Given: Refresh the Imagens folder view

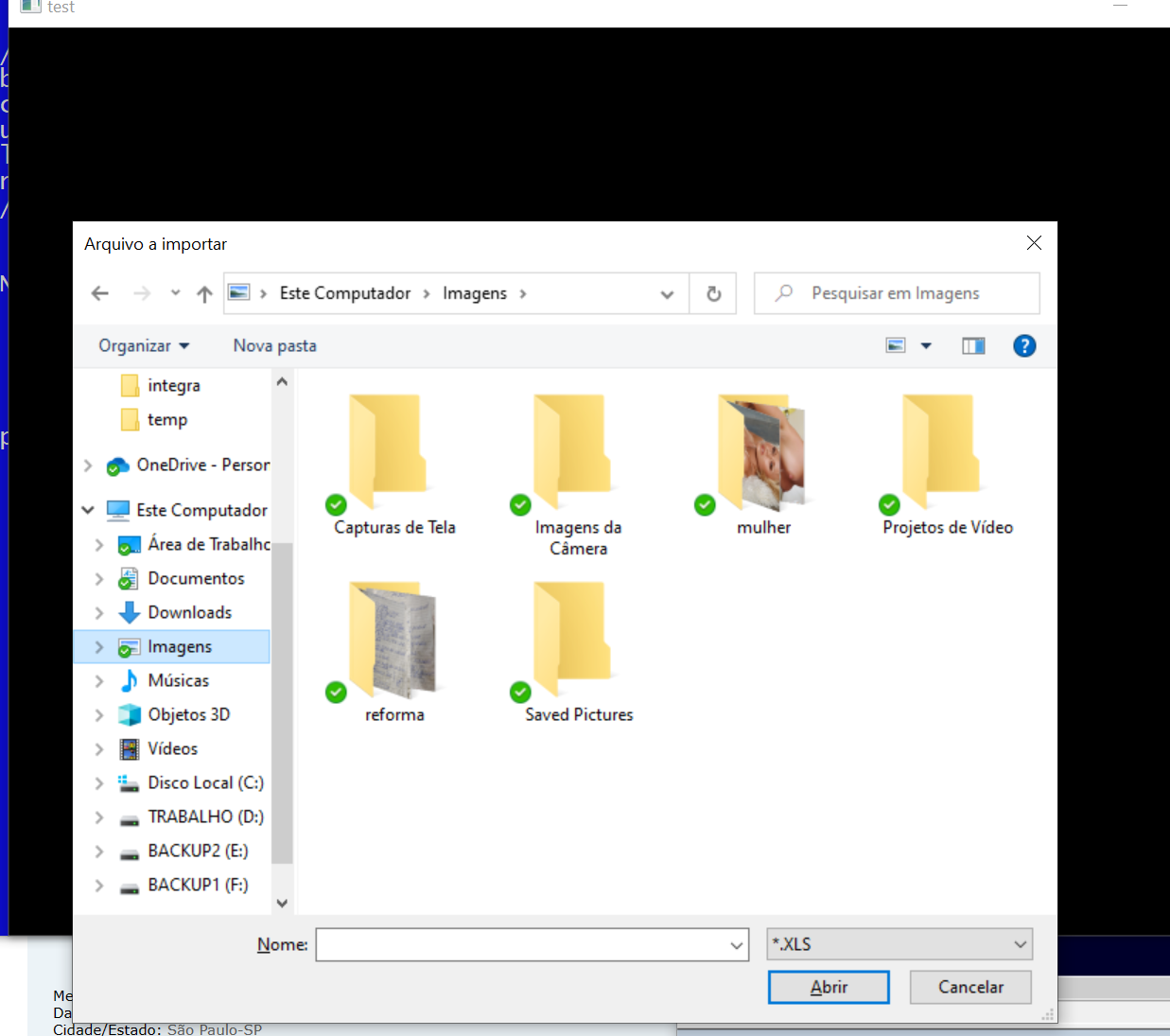Looking at the screenshot, I should coord(714,293).
